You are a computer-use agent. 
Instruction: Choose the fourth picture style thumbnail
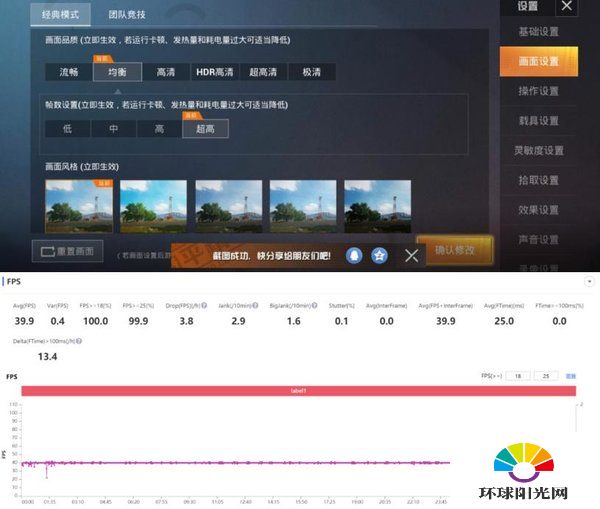coord(303,206)
